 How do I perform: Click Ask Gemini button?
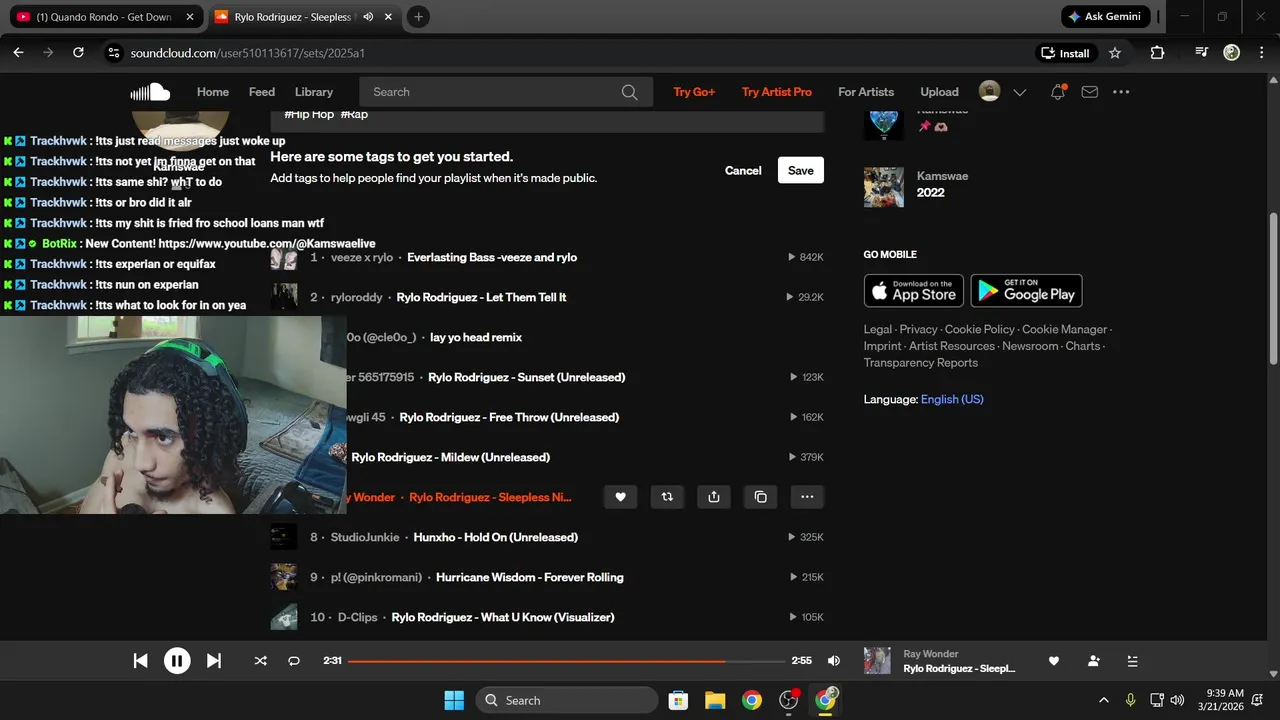pos(1105,17)
